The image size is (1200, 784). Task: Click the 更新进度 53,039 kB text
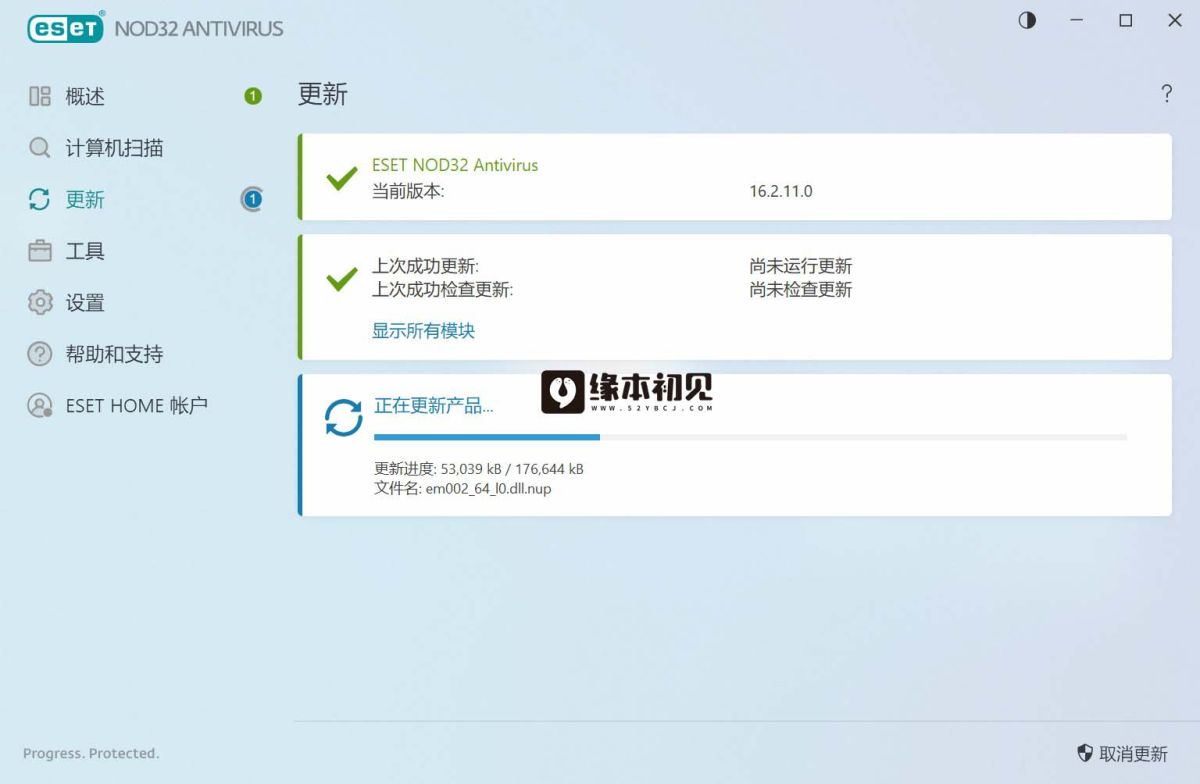pos(479,468)
